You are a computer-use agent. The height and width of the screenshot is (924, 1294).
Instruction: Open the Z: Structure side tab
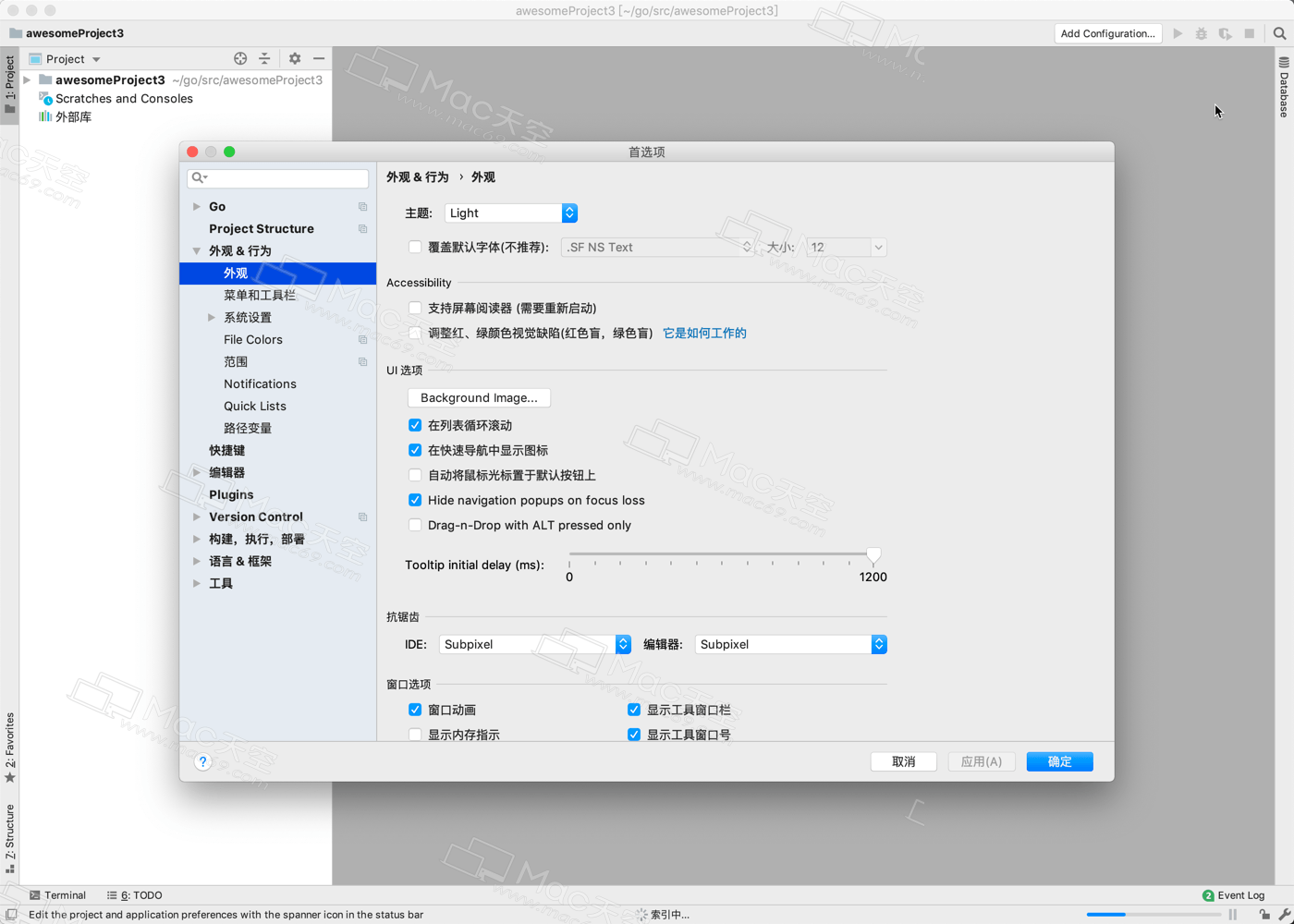(x=9, y=838)
